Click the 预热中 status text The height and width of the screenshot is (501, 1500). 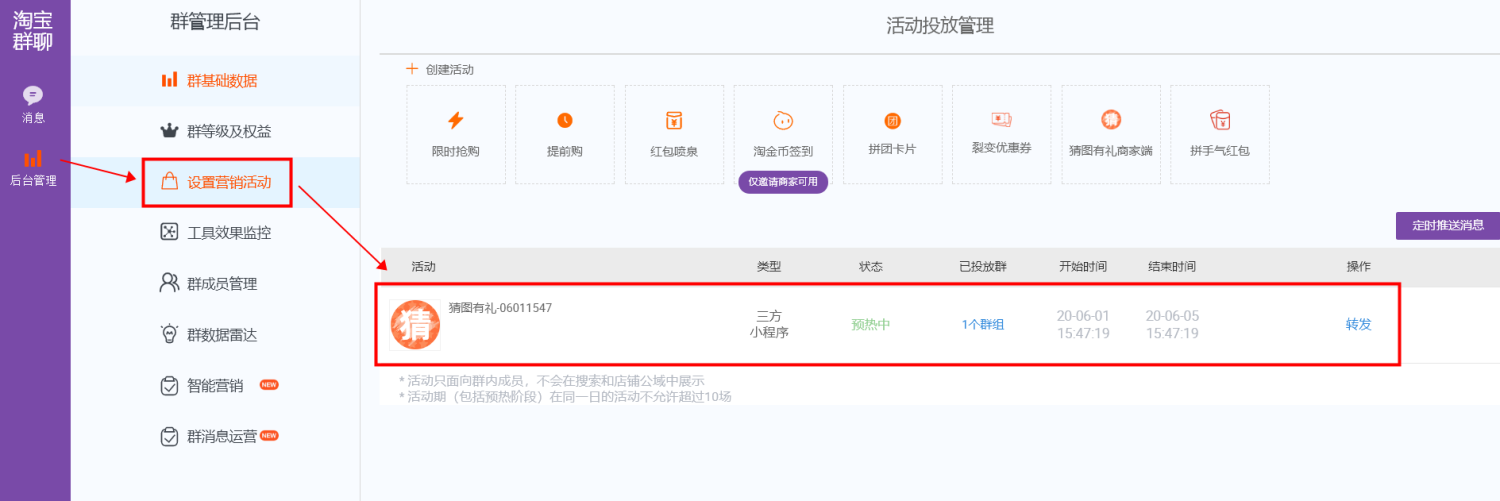point(870,324)
